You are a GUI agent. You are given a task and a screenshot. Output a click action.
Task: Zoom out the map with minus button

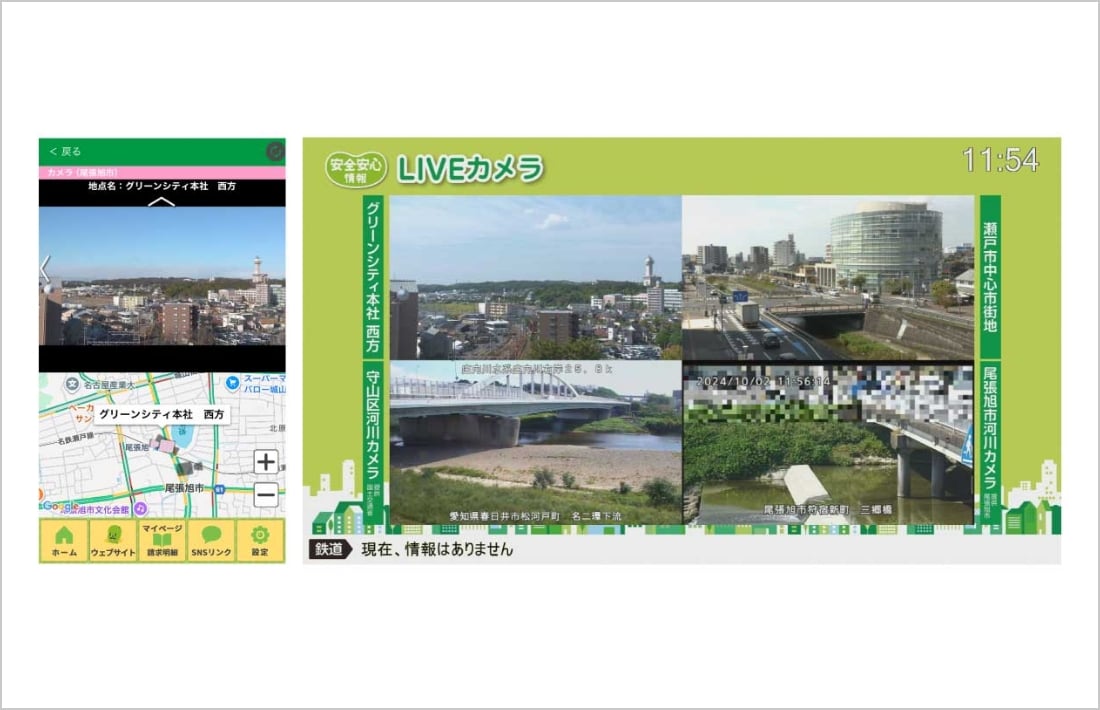tap(265, 494)
